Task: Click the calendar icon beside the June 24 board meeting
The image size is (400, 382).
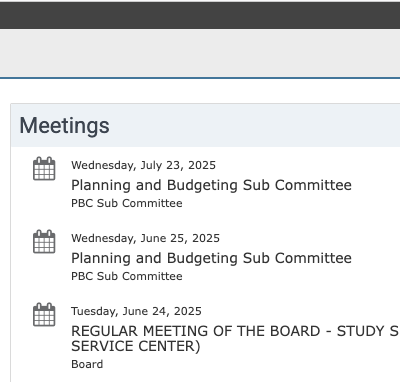Action: [44, 315]
